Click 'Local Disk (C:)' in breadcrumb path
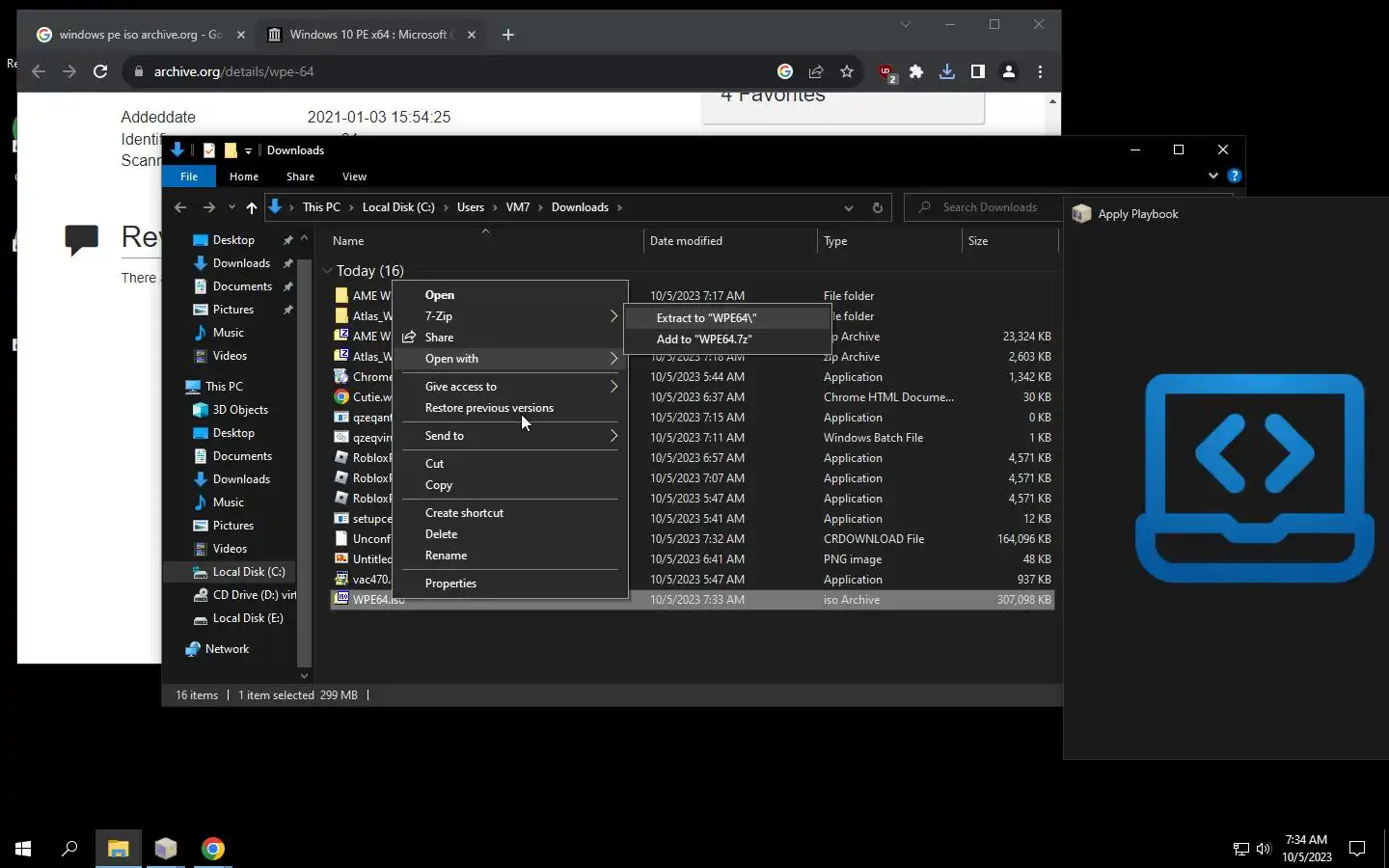Viewport: 1389px width, 868px height. (x=398, y=207)
